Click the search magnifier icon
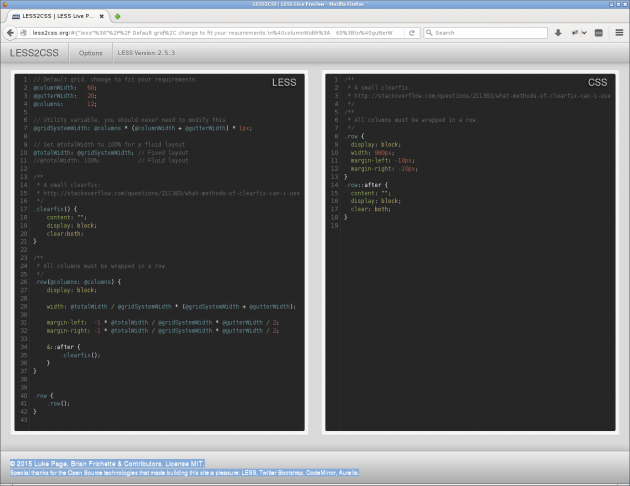Image resolution: width=630 pixels, height=486 pixels. [429, 33]
